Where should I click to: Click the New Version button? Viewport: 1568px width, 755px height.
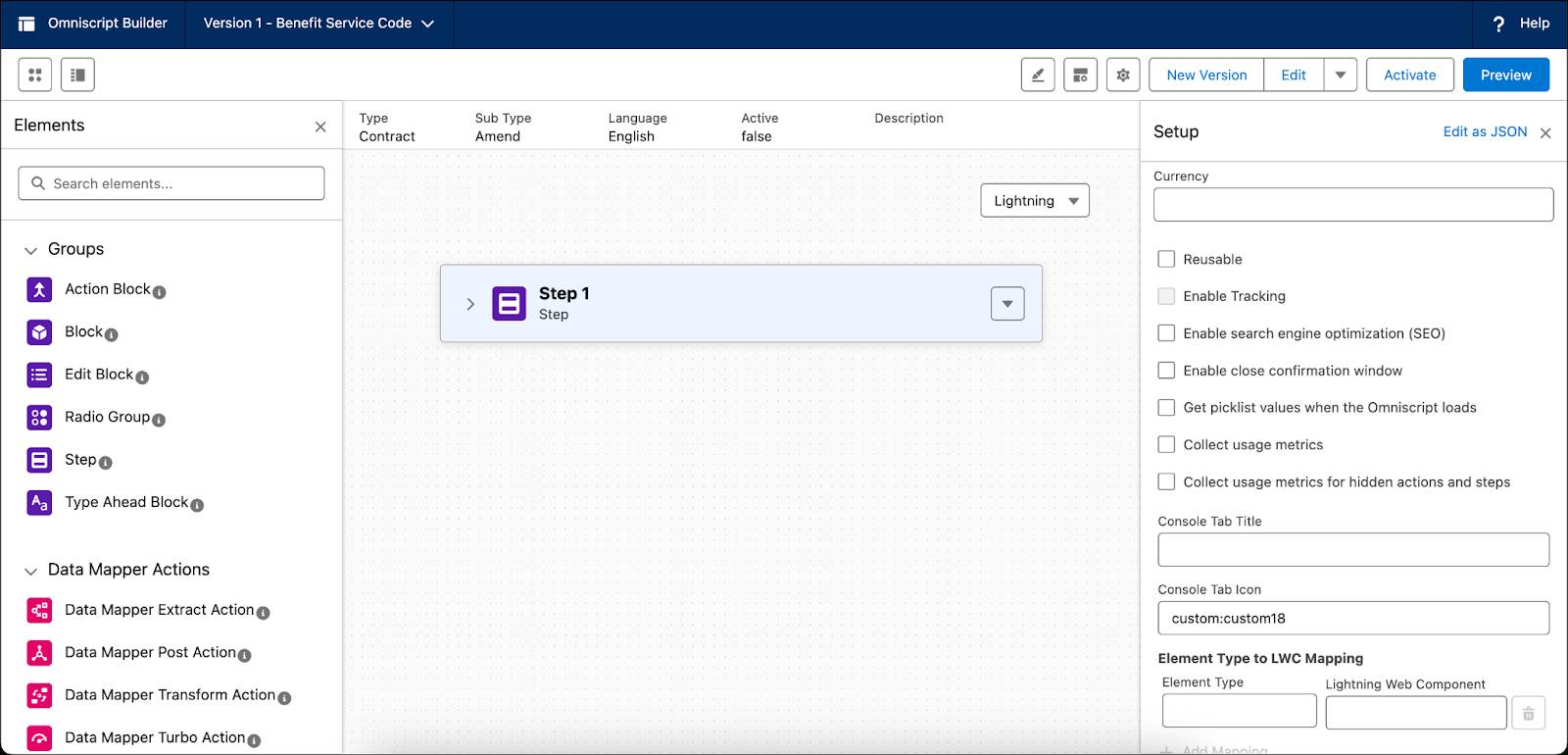pyautogui.click(x=1206, y=75)
